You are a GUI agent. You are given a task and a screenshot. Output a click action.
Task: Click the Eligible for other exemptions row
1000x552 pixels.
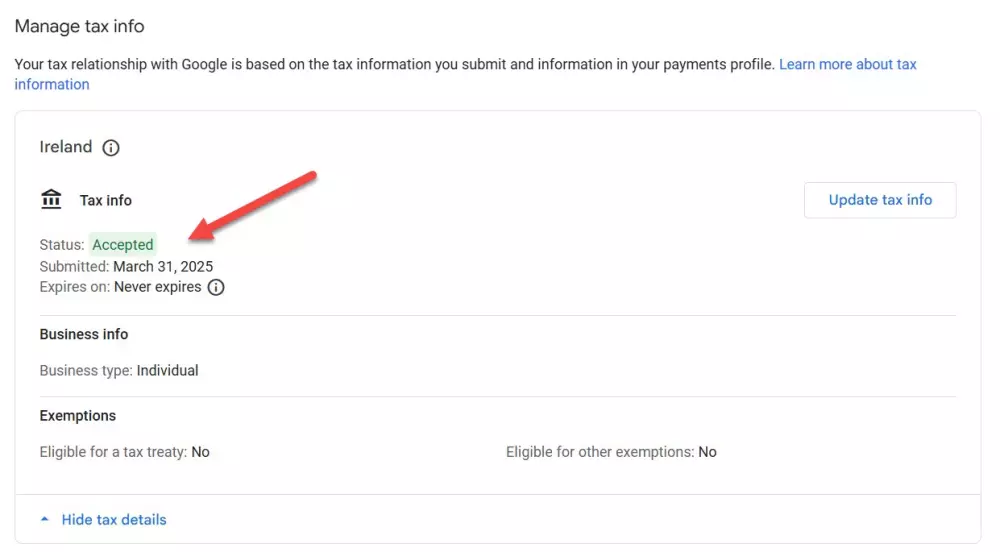(611, 452)
